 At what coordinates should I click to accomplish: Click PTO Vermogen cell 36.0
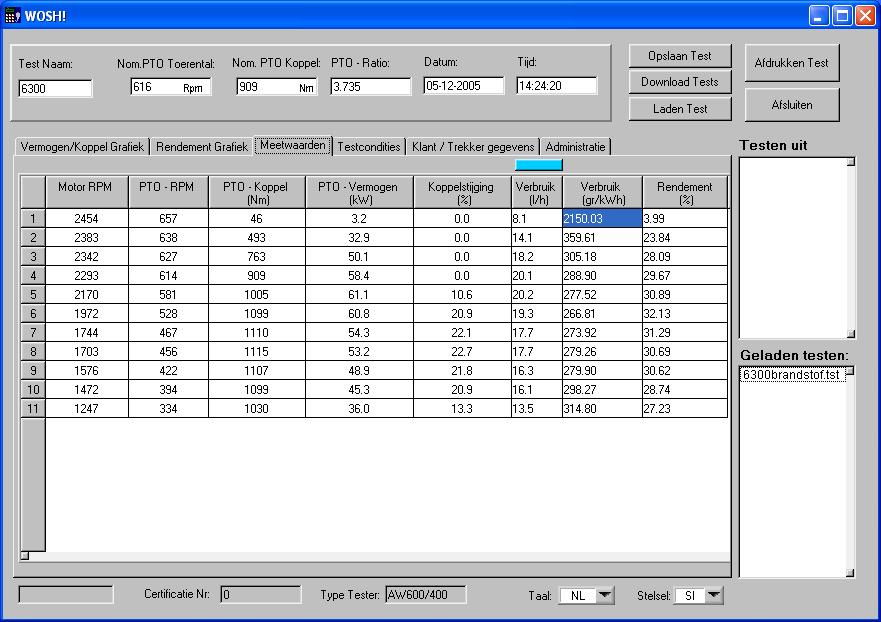360,408
